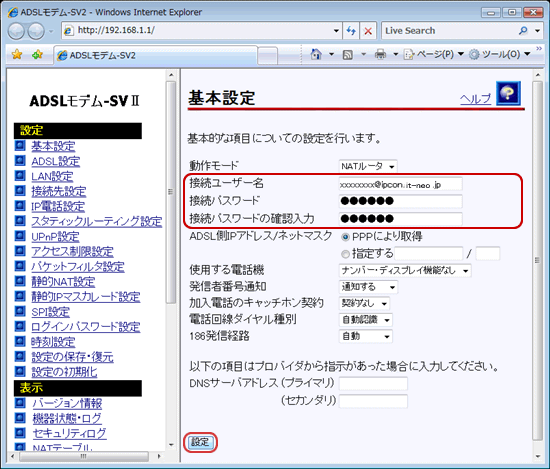Open 機器状態・ログ link
Image resolution: width=550 pixels, height=469 pixels.
pos(67,418)
